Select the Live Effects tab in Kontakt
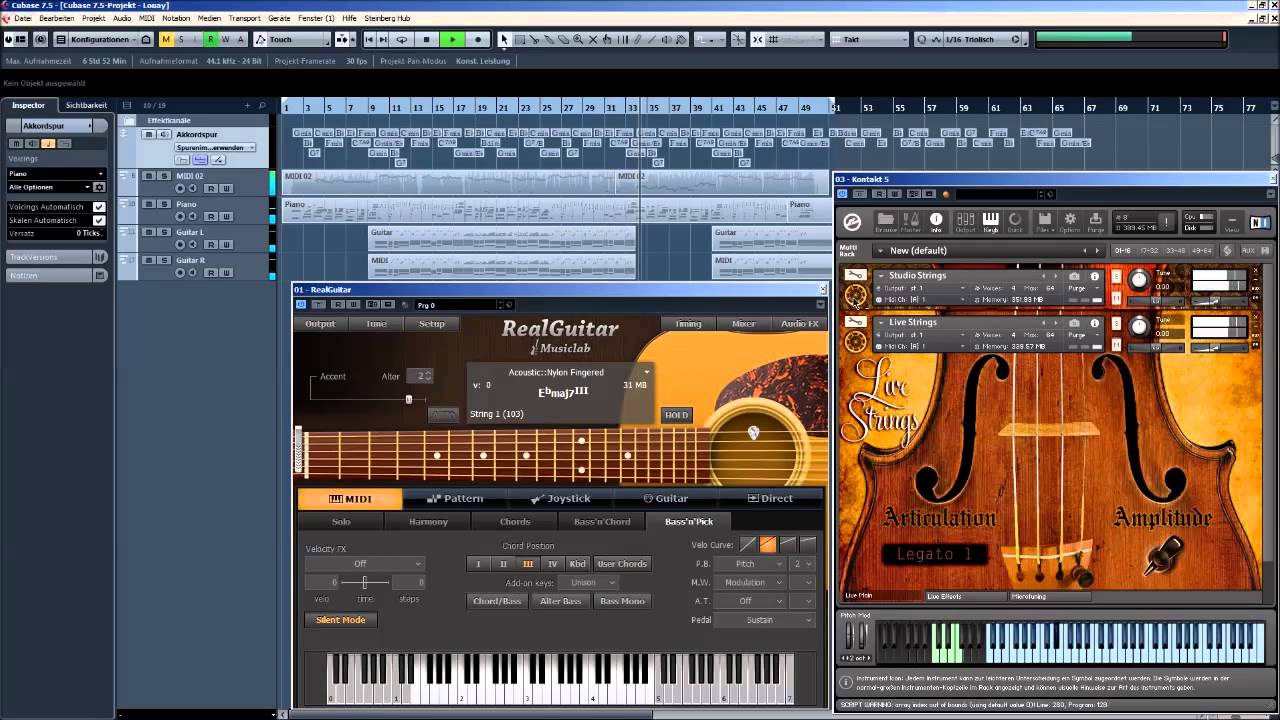Image resolution: width=1280 pixels, height=720 pixels. pyautogui.click(x=944, y=597)
